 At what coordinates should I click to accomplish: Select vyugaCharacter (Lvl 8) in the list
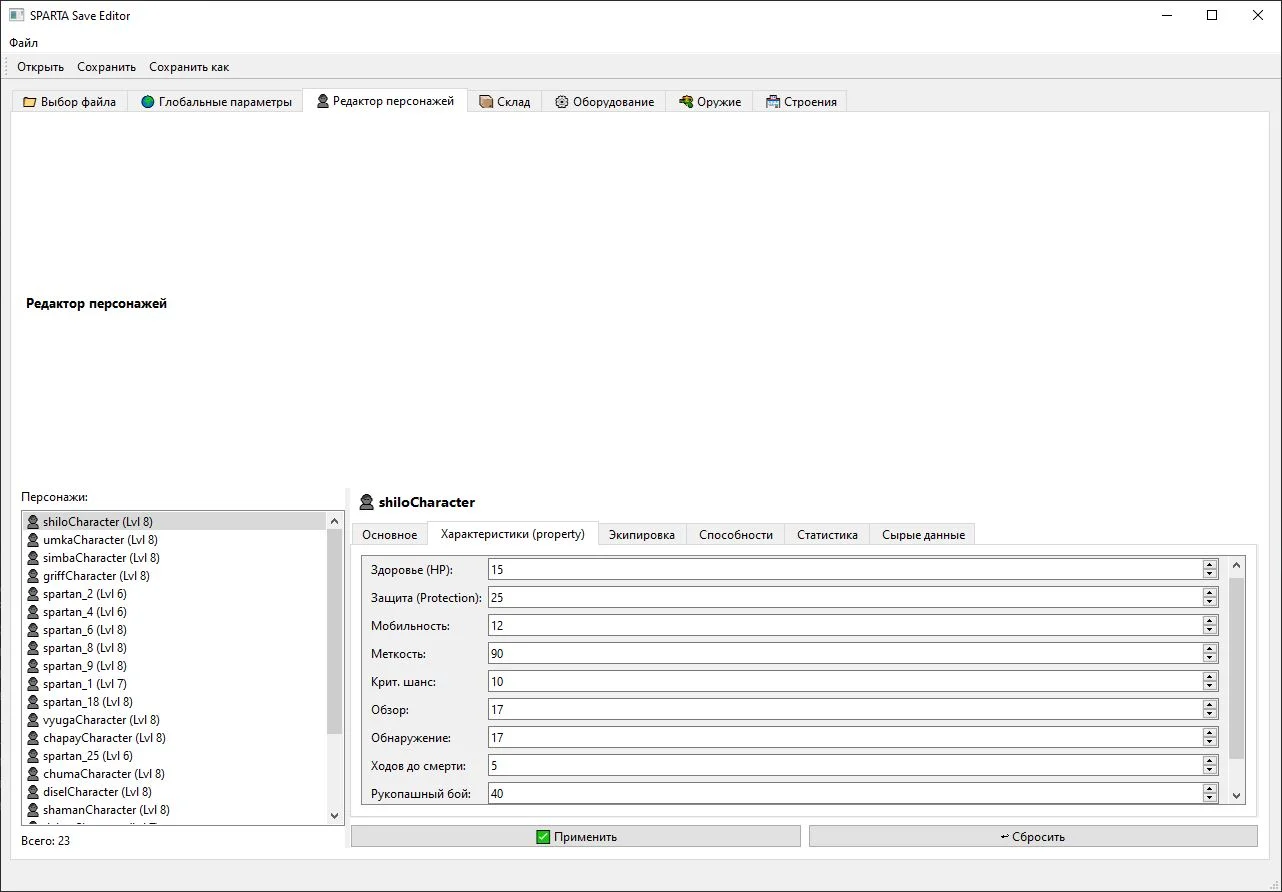pos(174,719)
